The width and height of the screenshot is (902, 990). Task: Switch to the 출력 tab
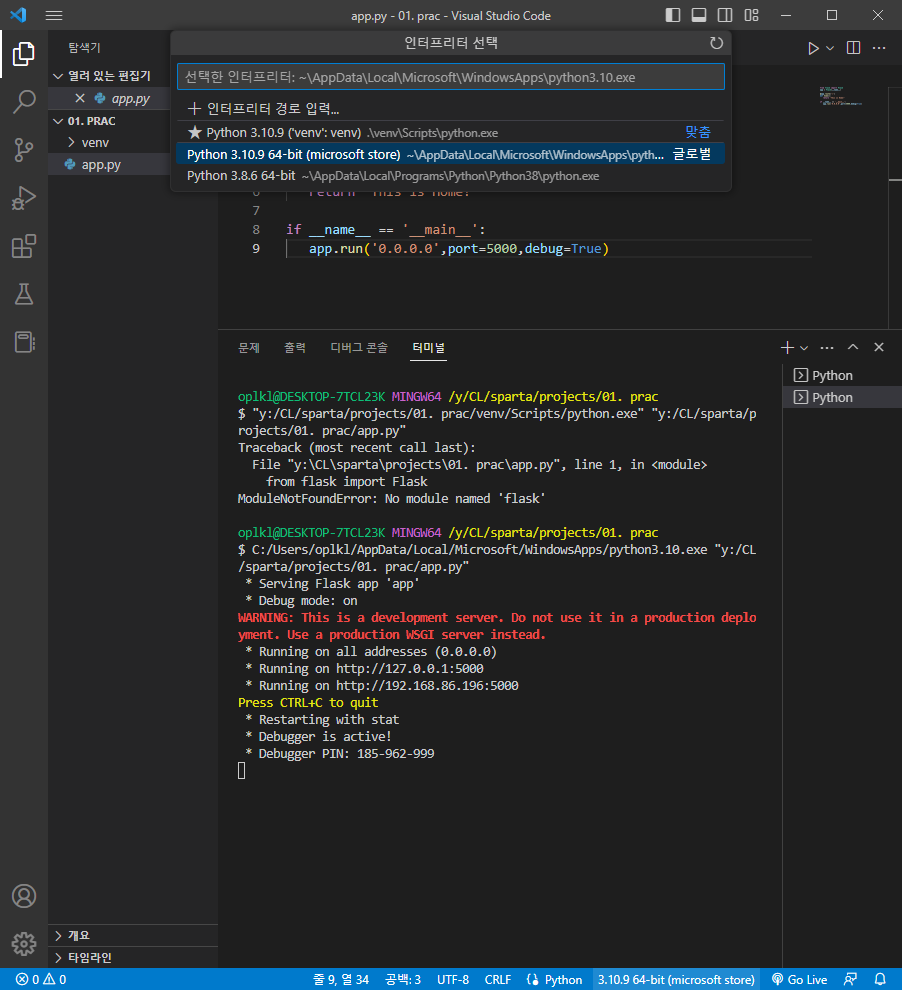tap(295, 347)
